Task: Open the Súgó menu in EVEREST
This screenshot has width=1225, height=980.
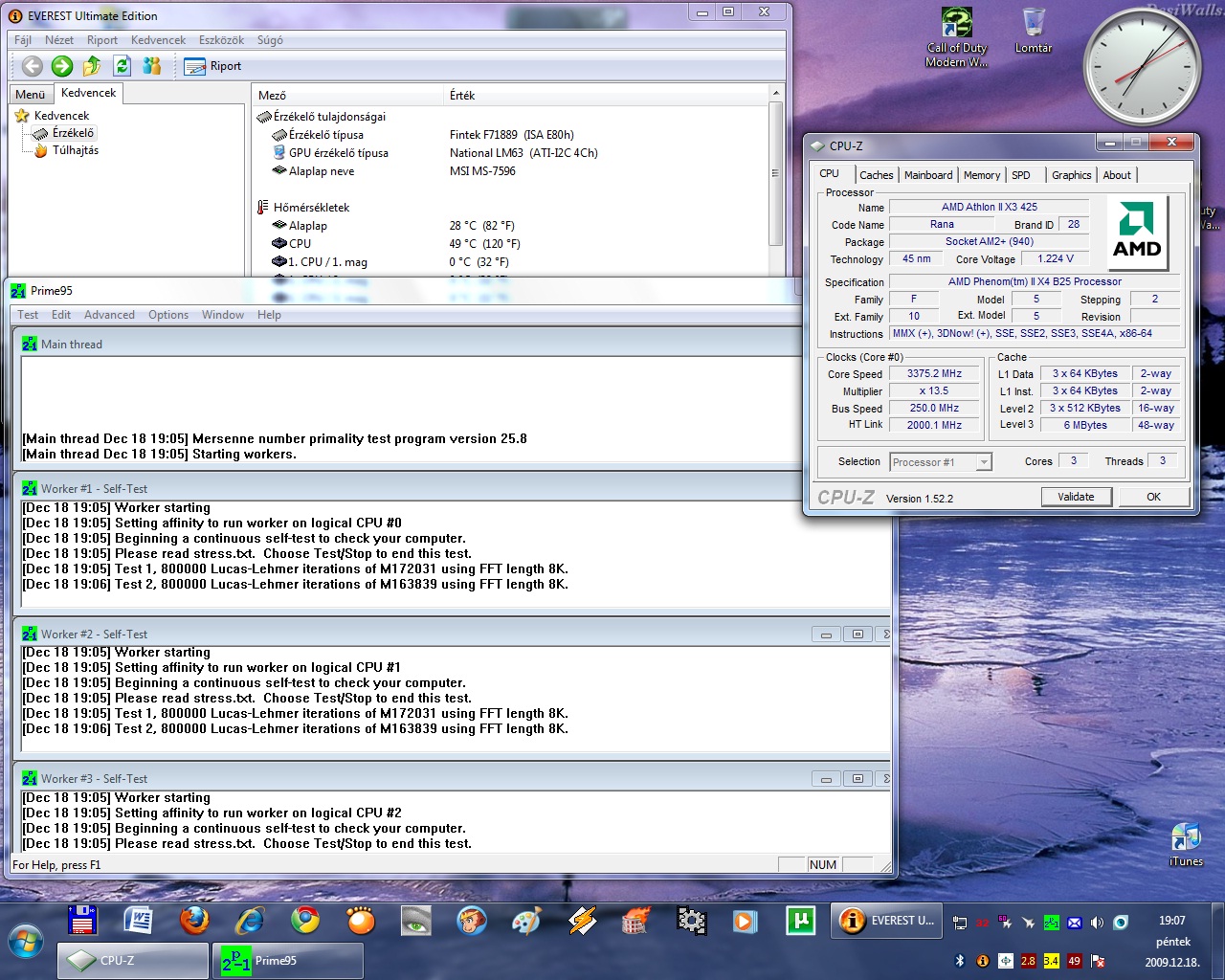Action: point(270,40)
